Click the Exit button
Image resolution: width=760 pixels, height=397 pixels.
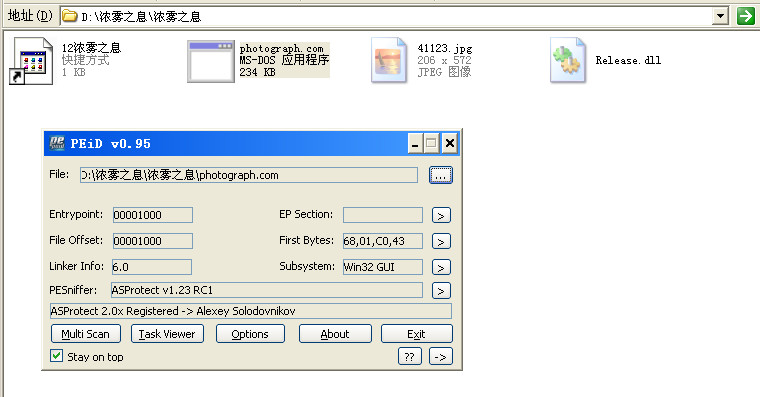pyautogui.click(x=416, y=333)
